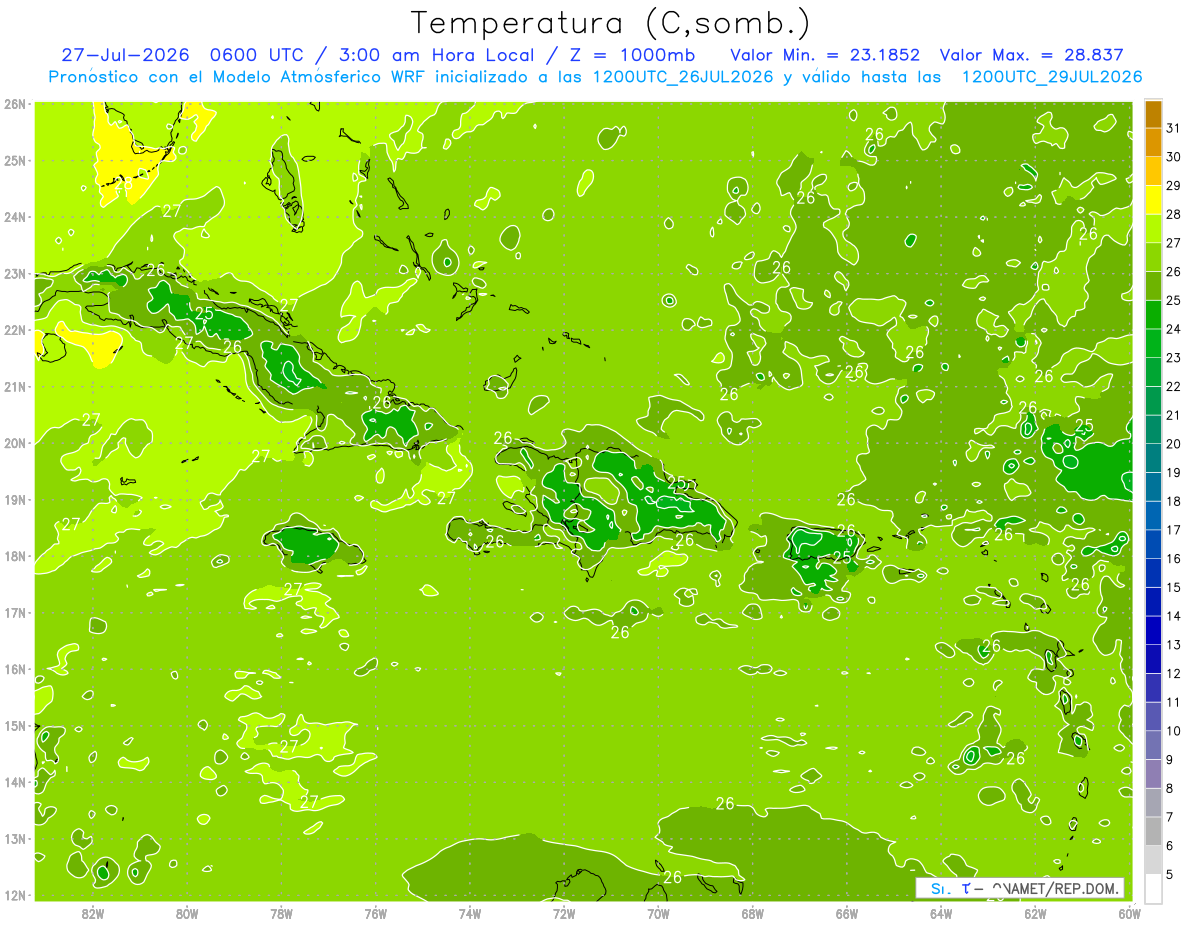This screenshot has width=1200, height=927.
Task: Pick the brown-orange swatch above 31
Action: coord(1154,115)
